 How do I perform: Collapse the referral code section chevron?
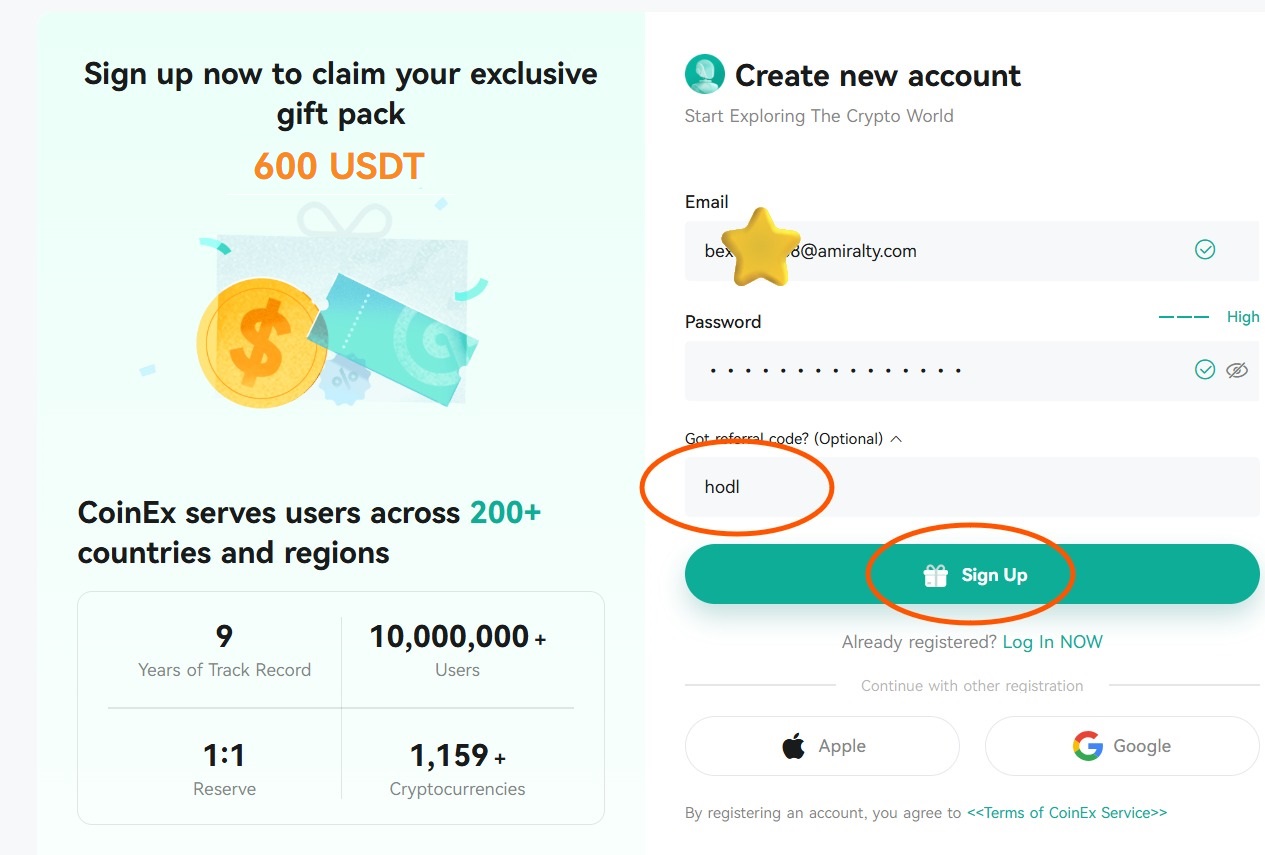pos(897,438)
